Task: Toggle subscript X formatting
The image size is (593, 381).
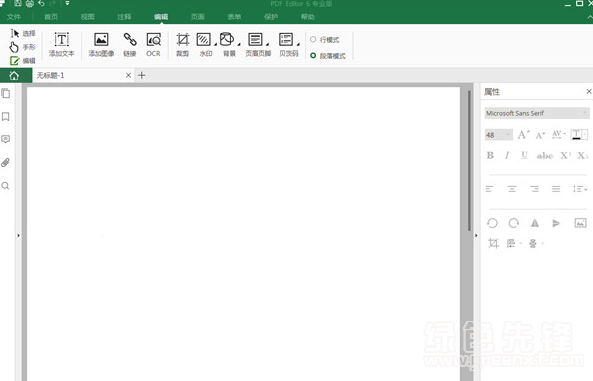Action: 582,155
